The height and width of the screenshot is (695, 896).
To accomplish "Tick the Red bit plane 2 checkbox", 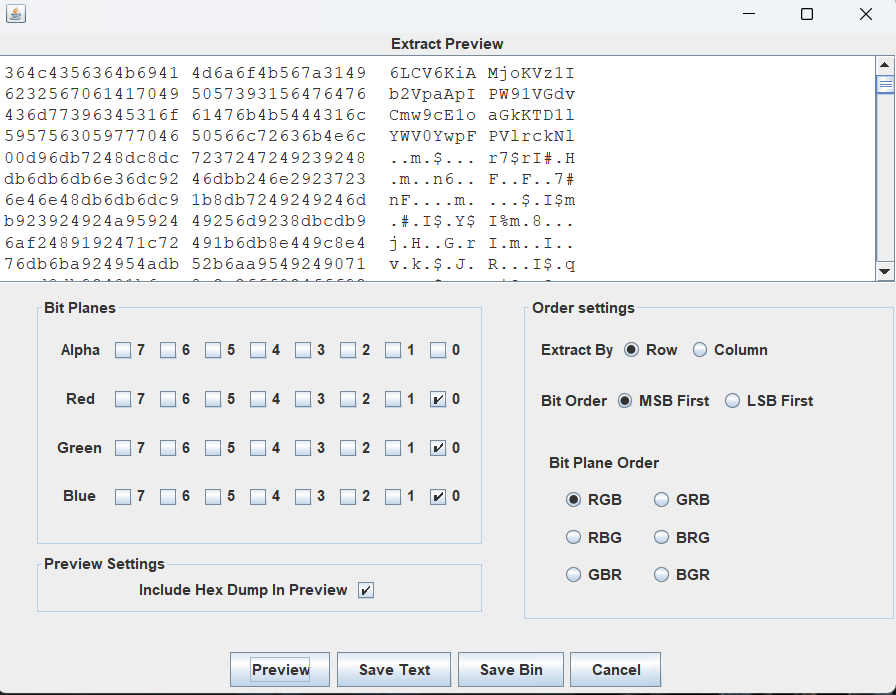I will (x=348, y=399).
